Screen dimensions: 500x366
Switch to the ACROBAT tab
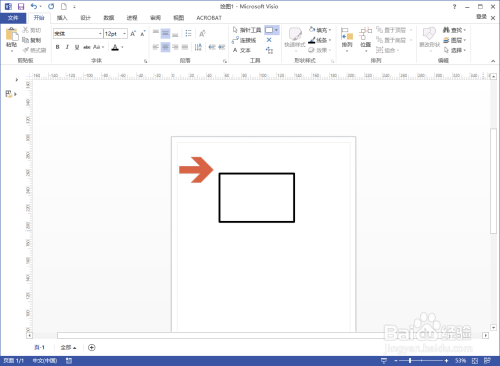pyautogui.click(x=209, y=18)
